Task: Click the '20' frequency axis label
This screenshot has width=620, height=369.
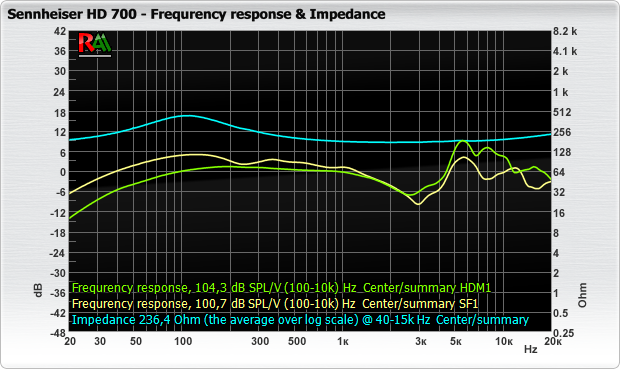Action: coord(70,341)
